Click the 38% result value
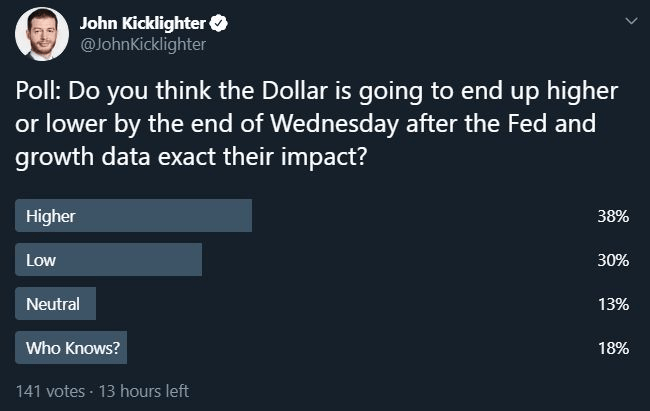Image resolution: width=650 pixels, height=411 pixels. (613, 216)
